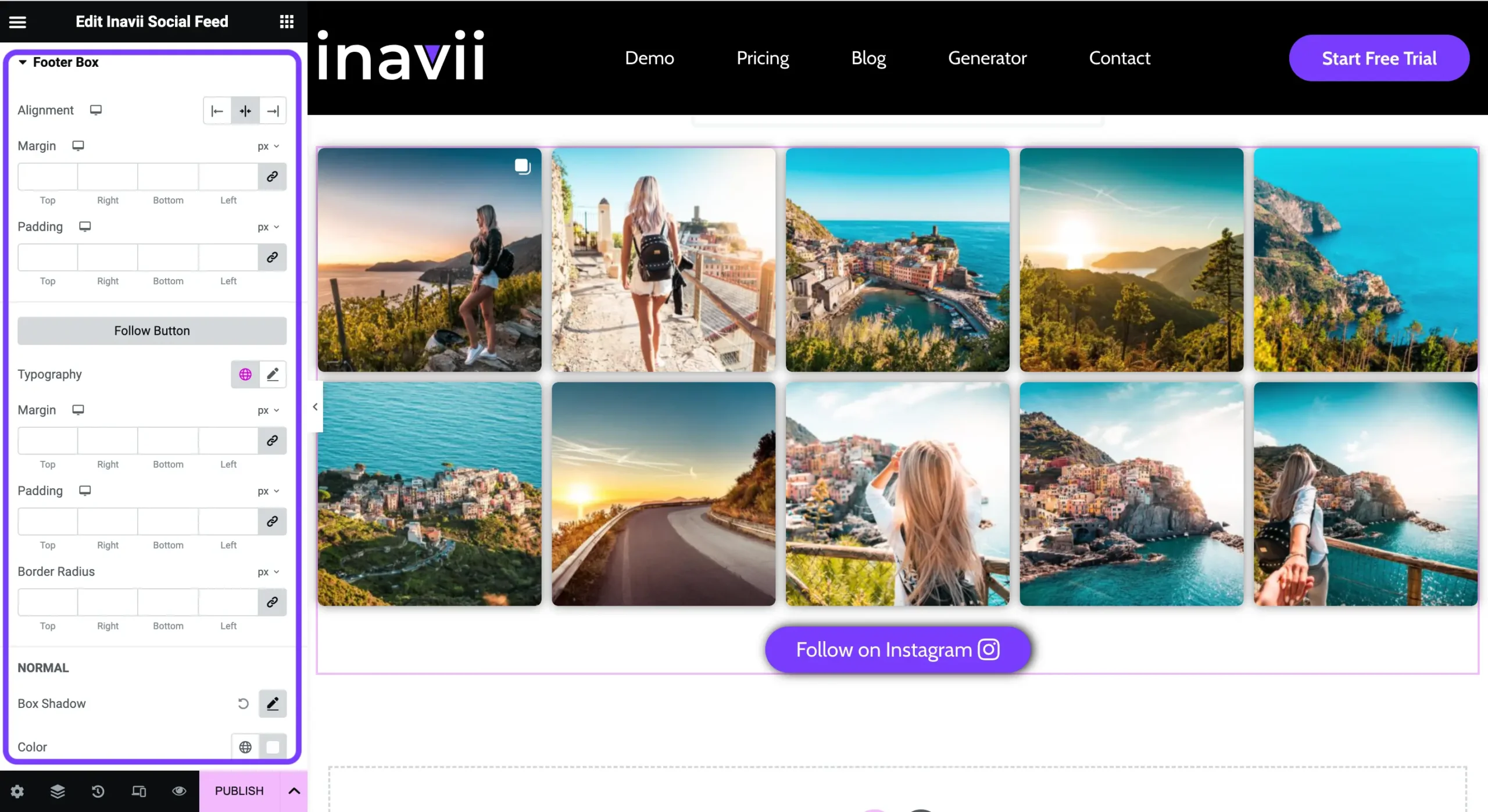
Task: Open the Color picker swatch
Action: coord(273,746)
